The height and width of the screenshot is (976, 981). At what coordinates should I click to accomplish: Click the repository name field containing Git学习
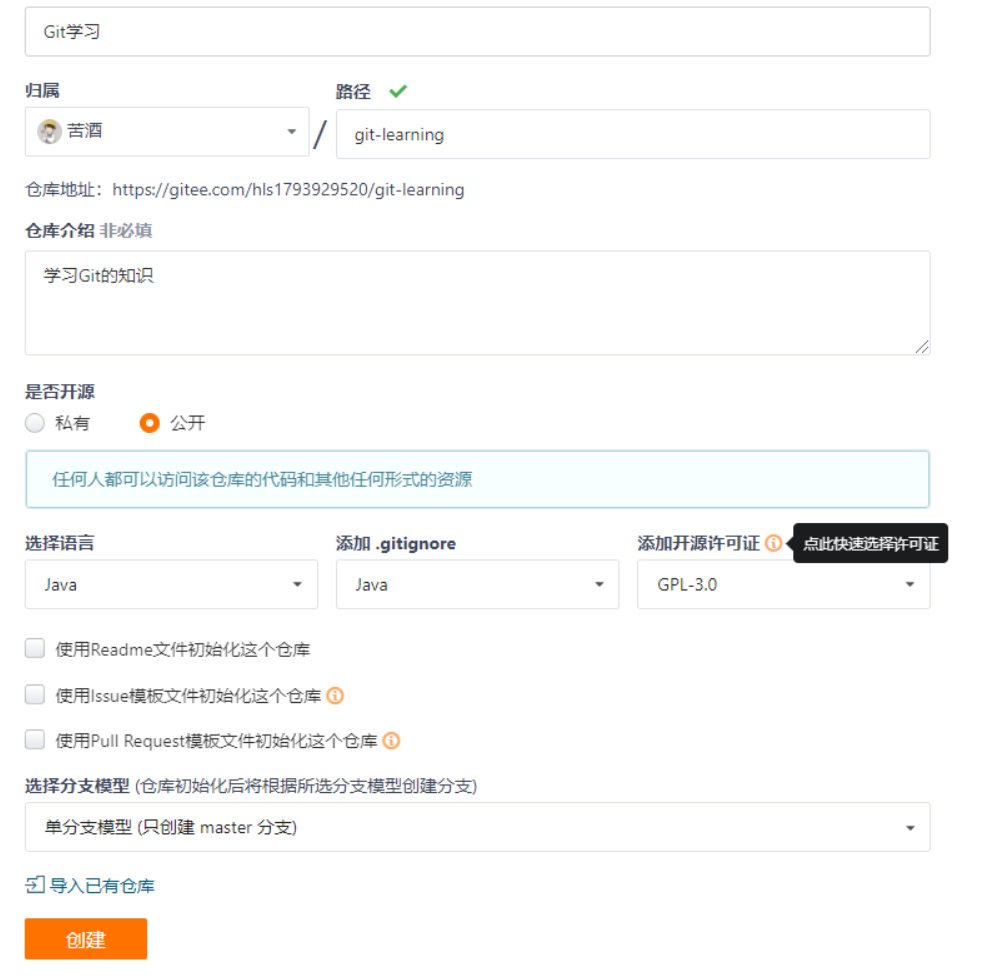click(x=477, y=31)
